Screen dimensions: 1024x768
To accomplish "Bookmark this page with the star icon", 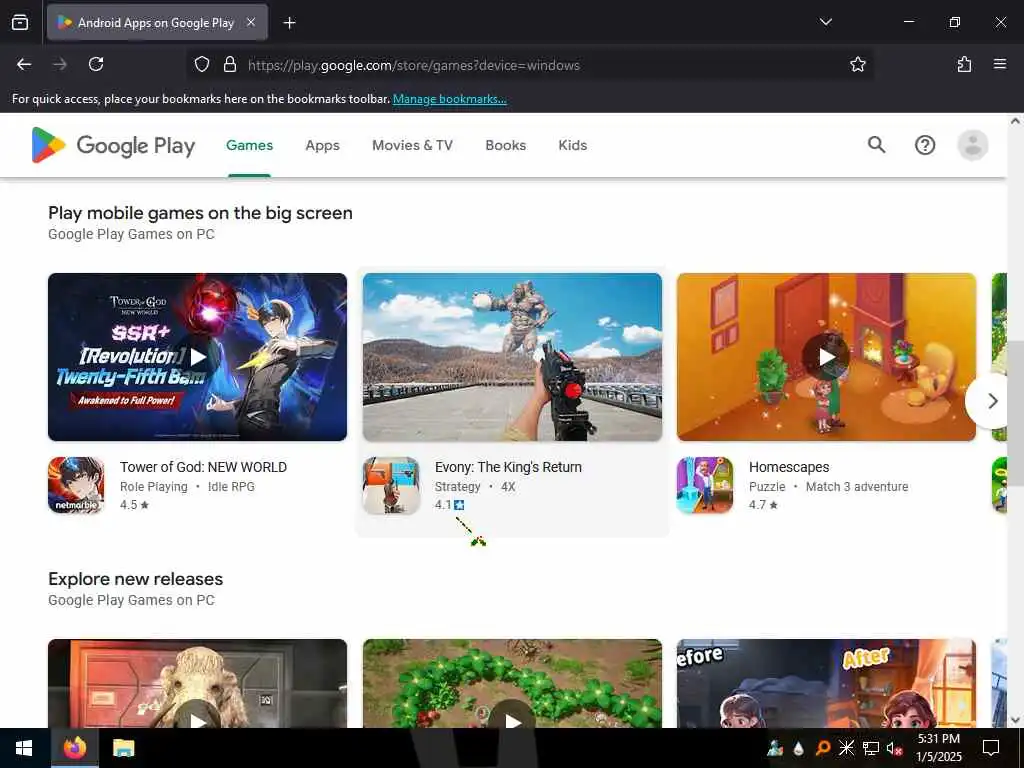I will 857,64.
